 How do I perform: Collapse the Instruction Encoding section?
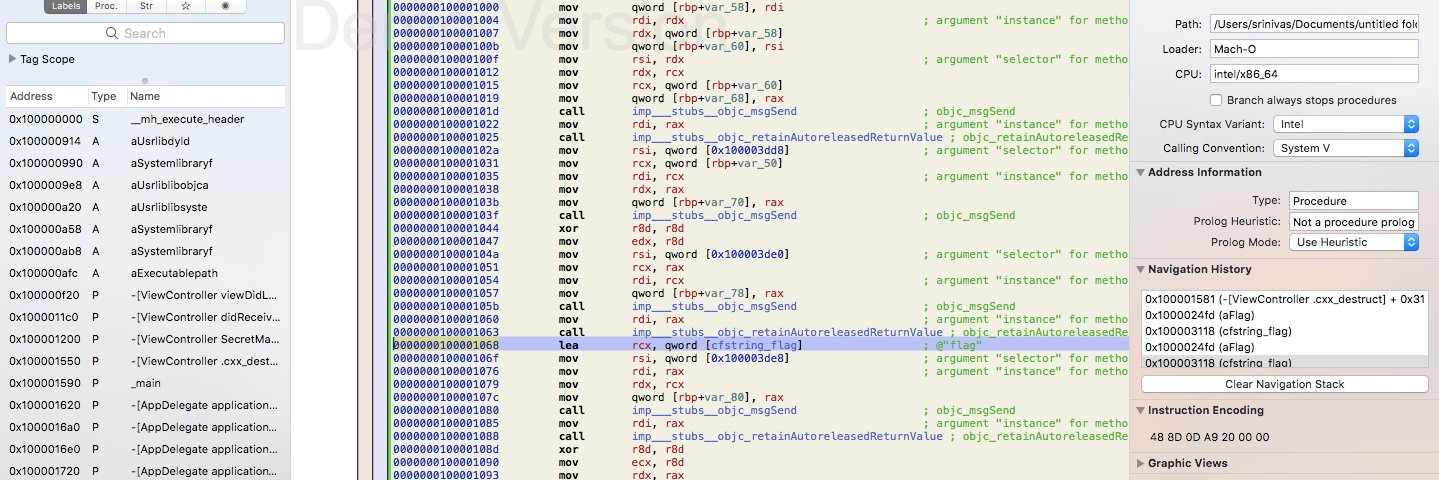point(1141,410)
